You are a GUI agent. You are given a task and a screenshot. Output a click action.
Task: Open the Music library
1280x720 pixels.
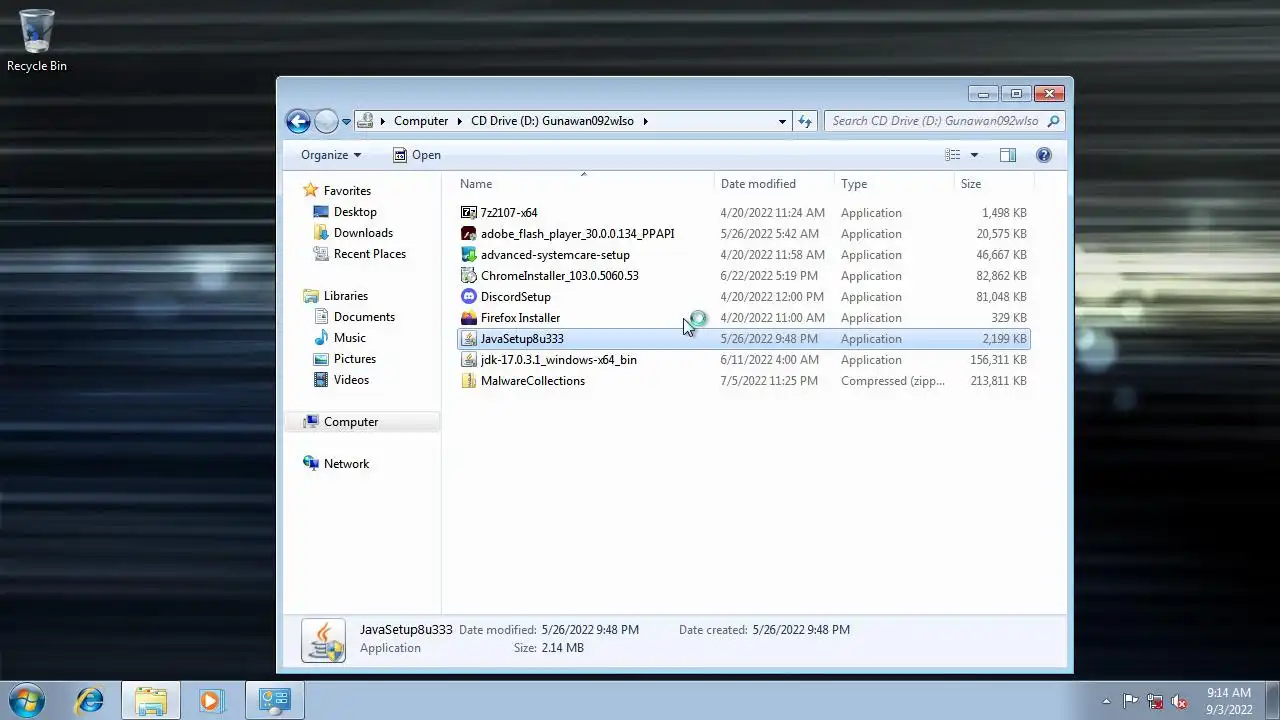point(349,338)
